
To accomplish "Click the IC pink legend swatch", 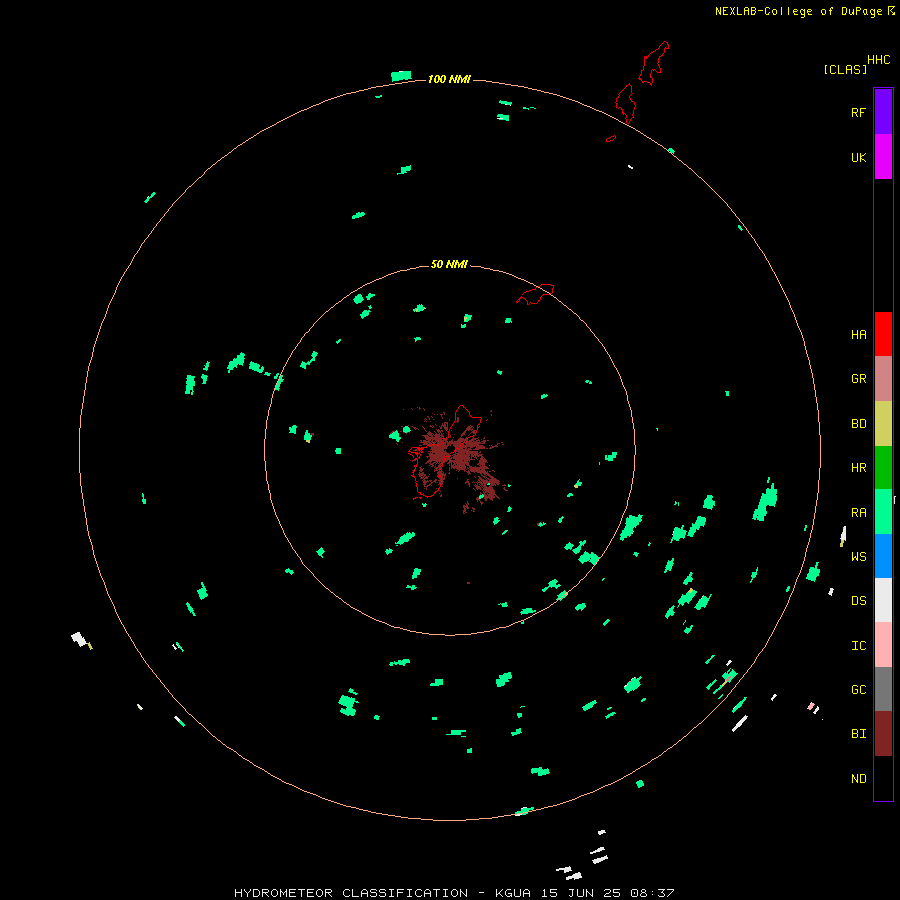I will 883,645.
